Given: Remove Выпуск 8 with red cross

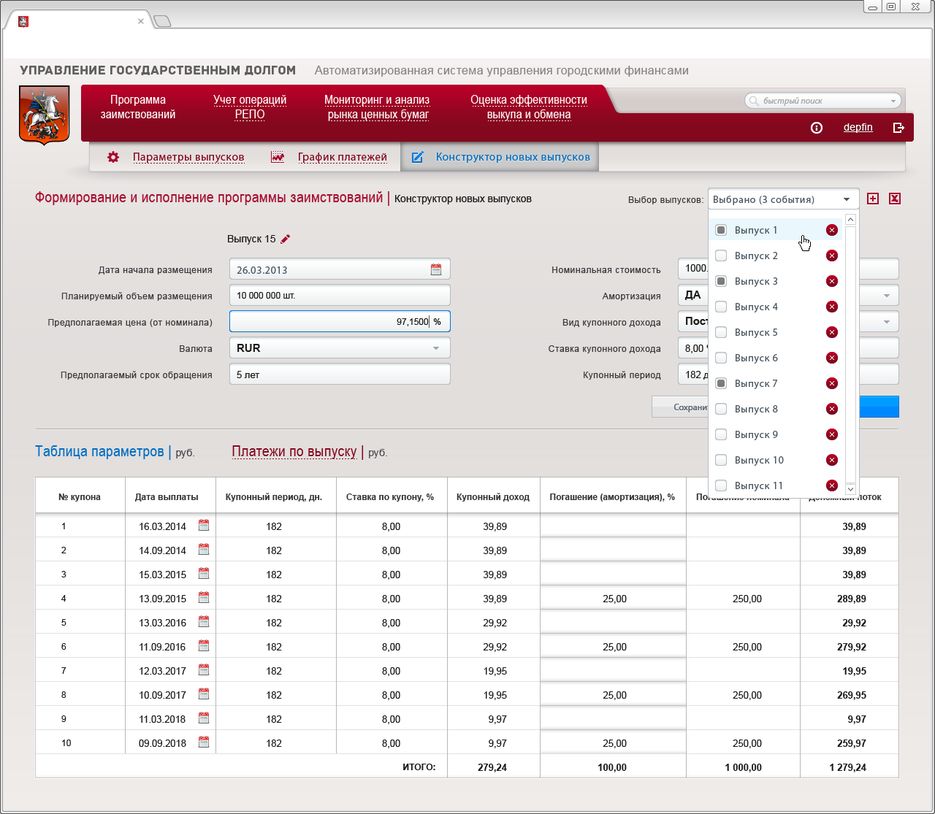Looking at the screenshot, I should coord(832,409).
